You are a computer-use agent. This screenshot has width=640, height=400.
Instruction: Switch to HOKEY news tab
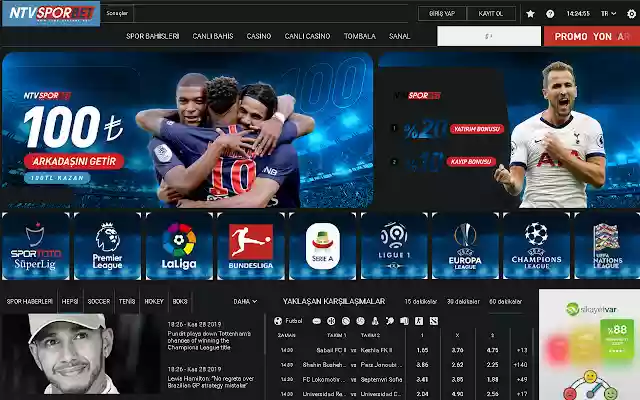tap(154, 302)
